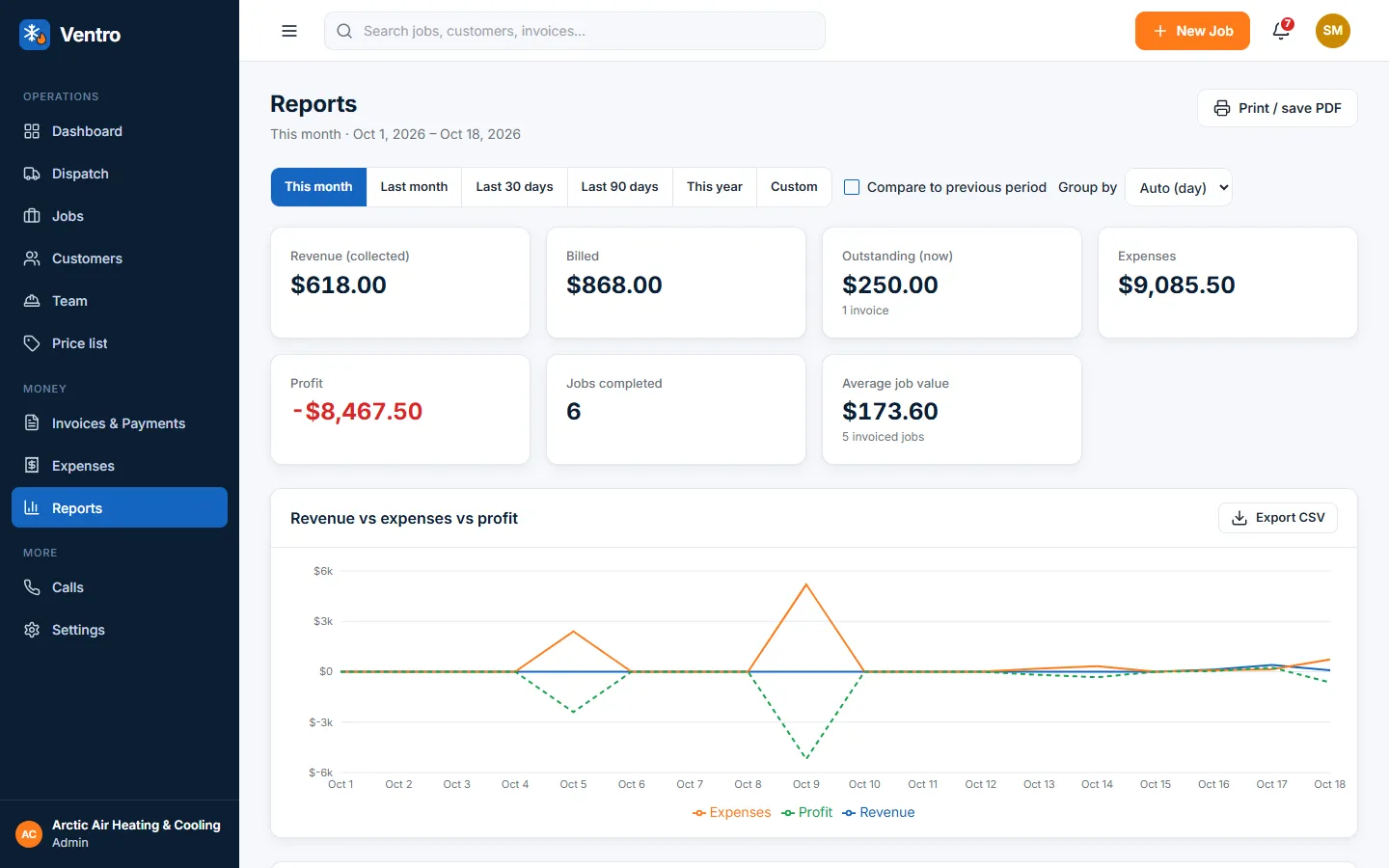Viewport: 1389px width, 868px height.
Task: Click the Jobs completed card
Action: click(676, 410)
